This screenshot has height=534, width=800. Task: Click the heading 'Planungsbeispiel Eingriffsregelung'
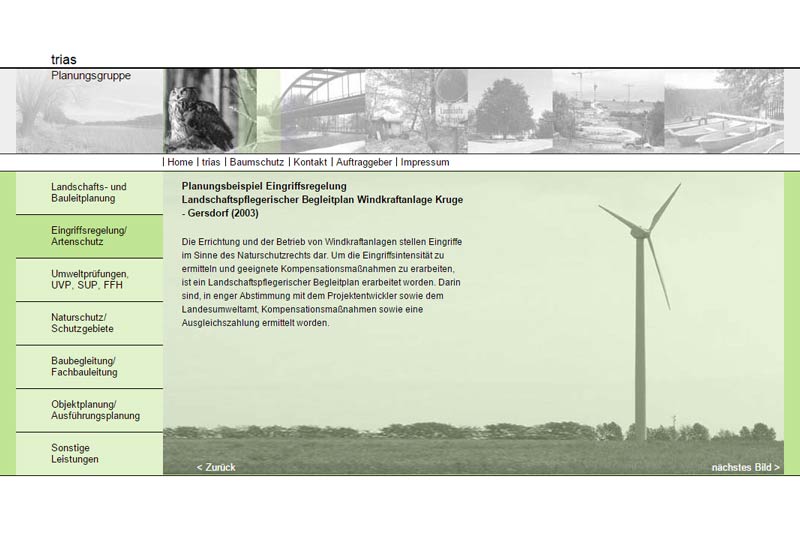coord(264,186)
